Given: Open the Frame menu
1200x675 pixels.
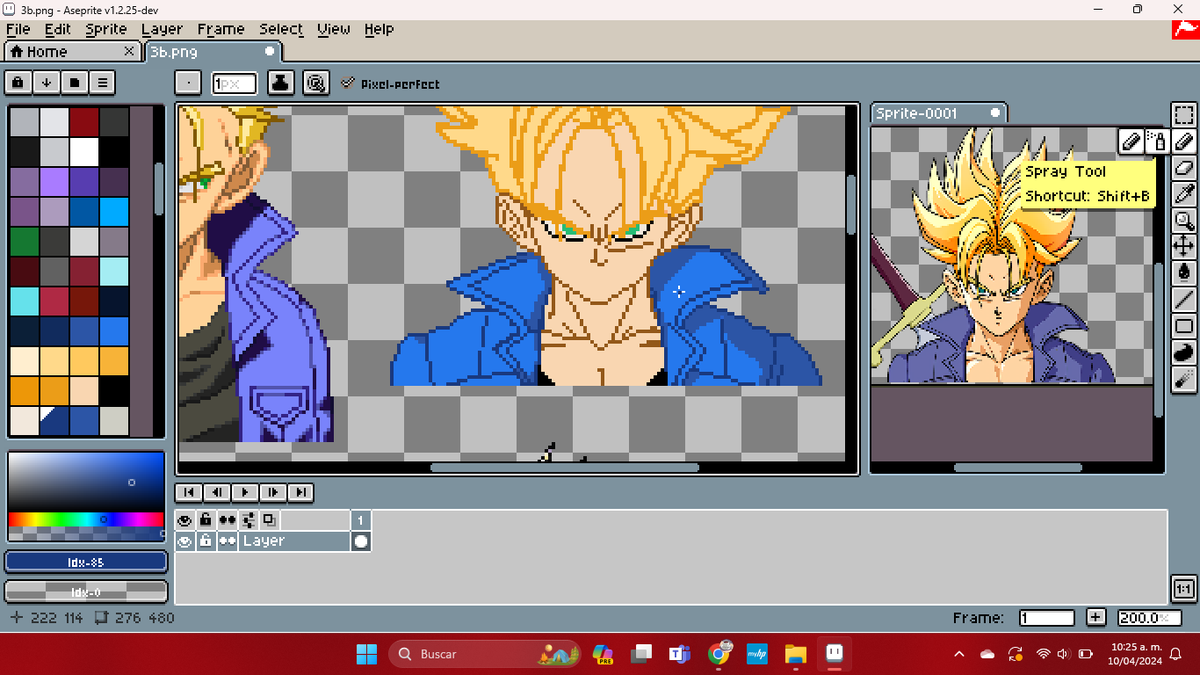Looking at the screenshot, I should [x=221, y=29].
